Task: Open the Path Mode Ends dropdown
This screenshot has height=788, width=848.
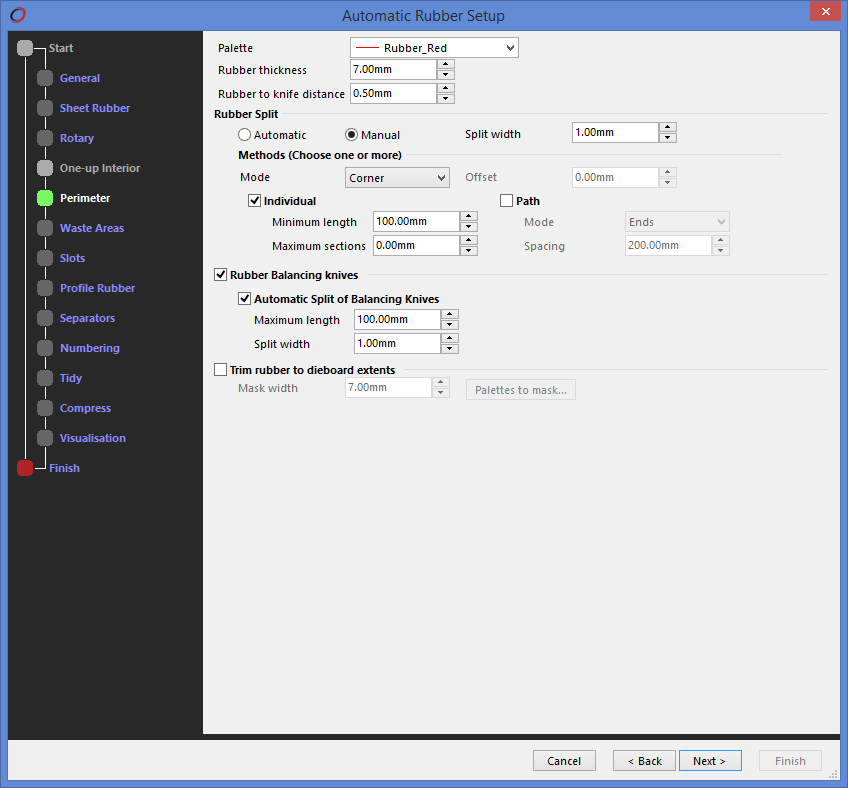Action: click(677, 222)
